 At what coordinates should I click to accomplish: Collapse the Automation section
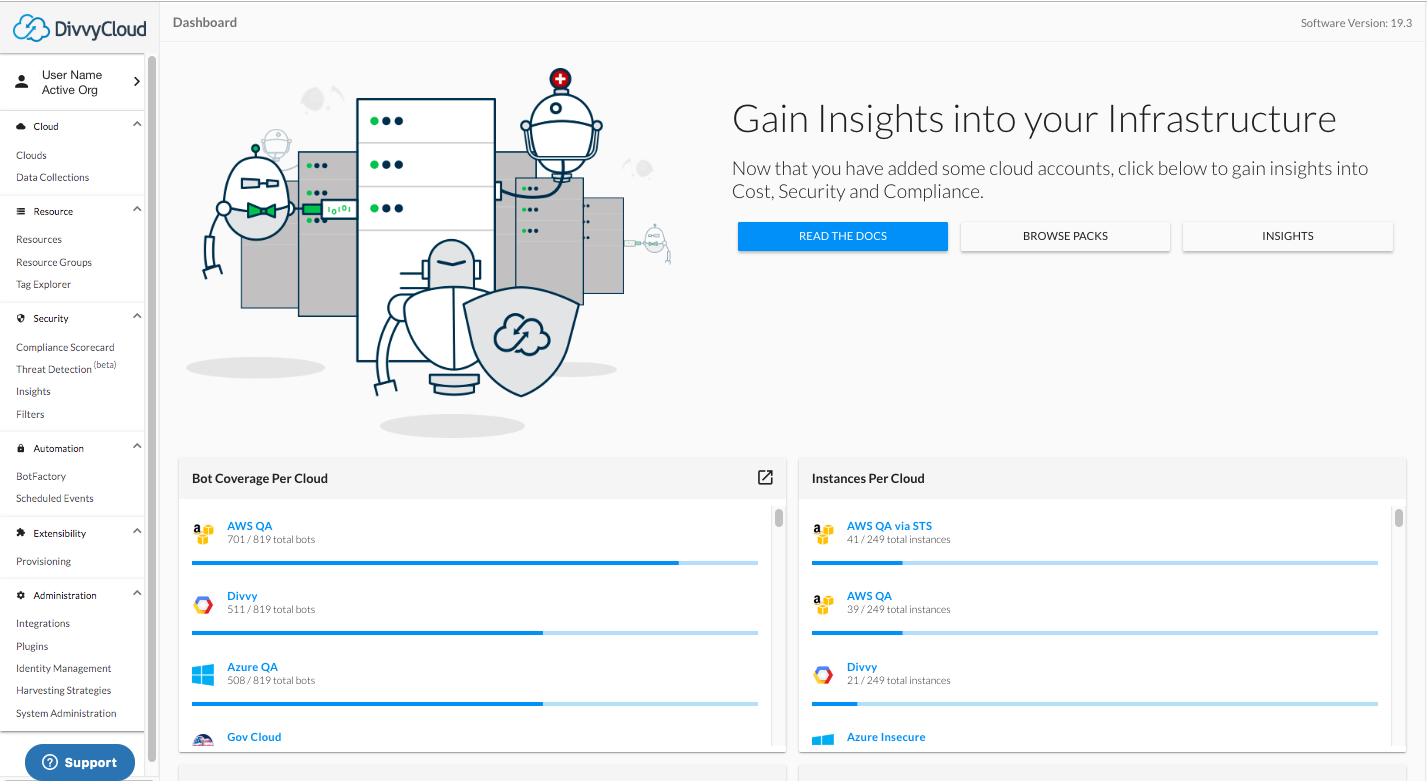tap(137, 447)
